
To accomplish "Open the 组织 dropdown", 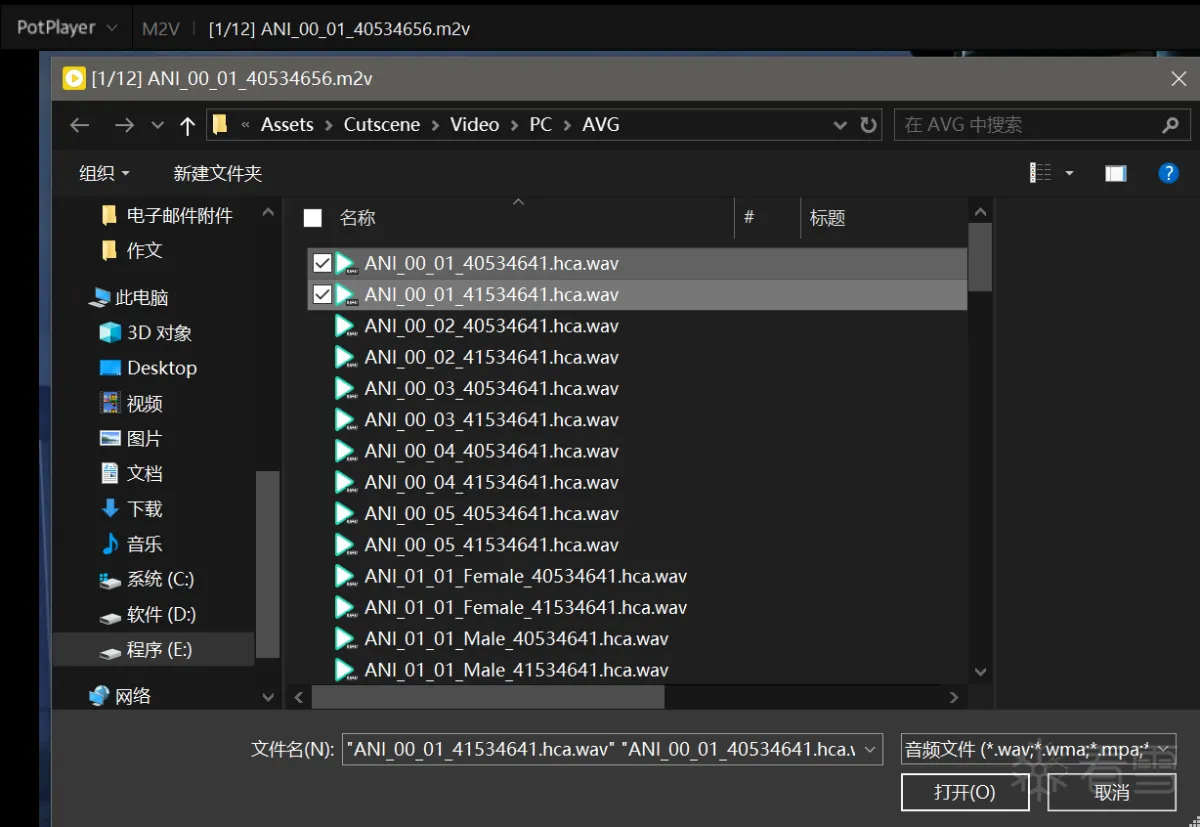I will point(101,172).
